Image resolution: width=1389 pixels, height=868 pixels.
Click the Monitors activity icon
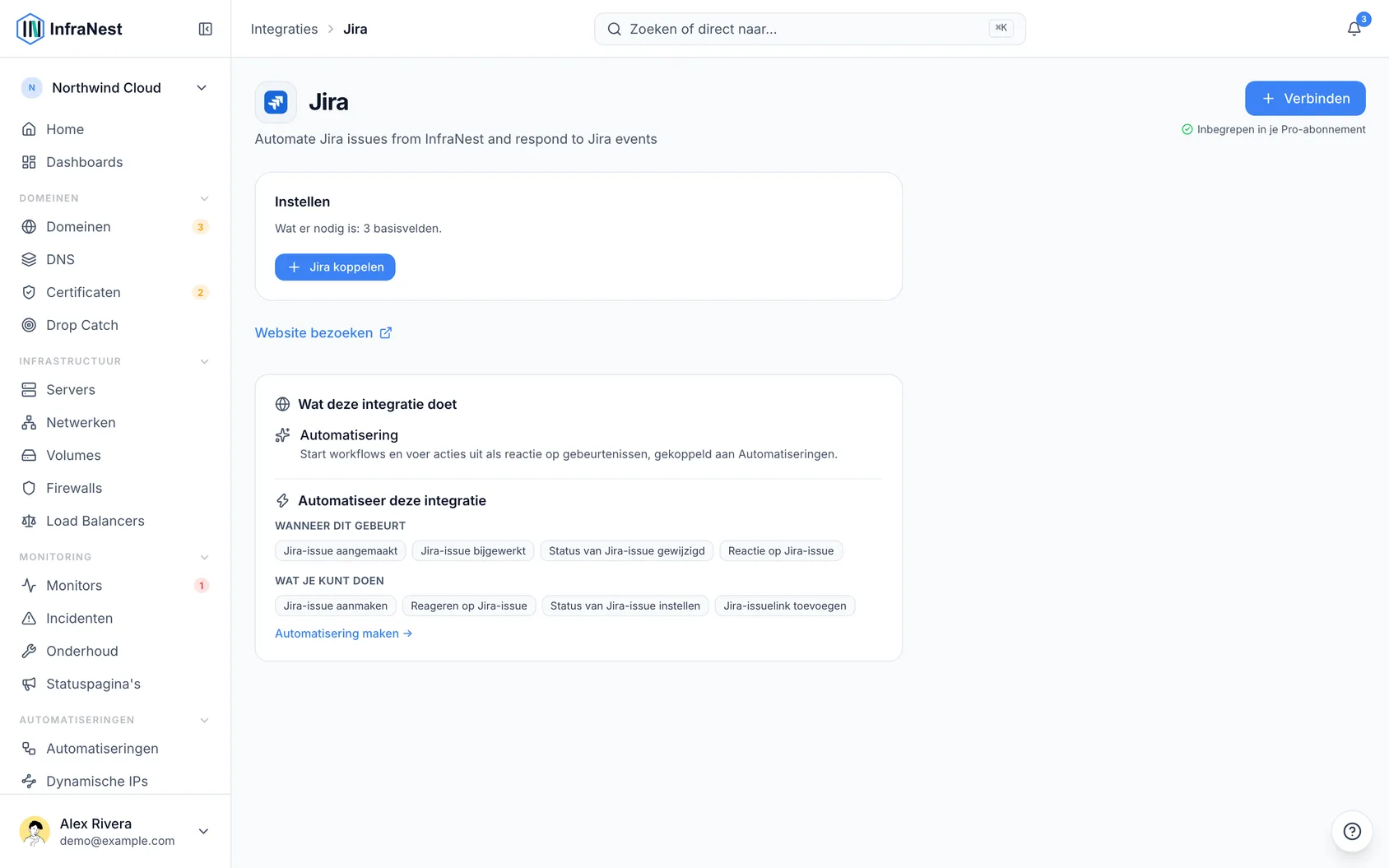tap(29, 585)
